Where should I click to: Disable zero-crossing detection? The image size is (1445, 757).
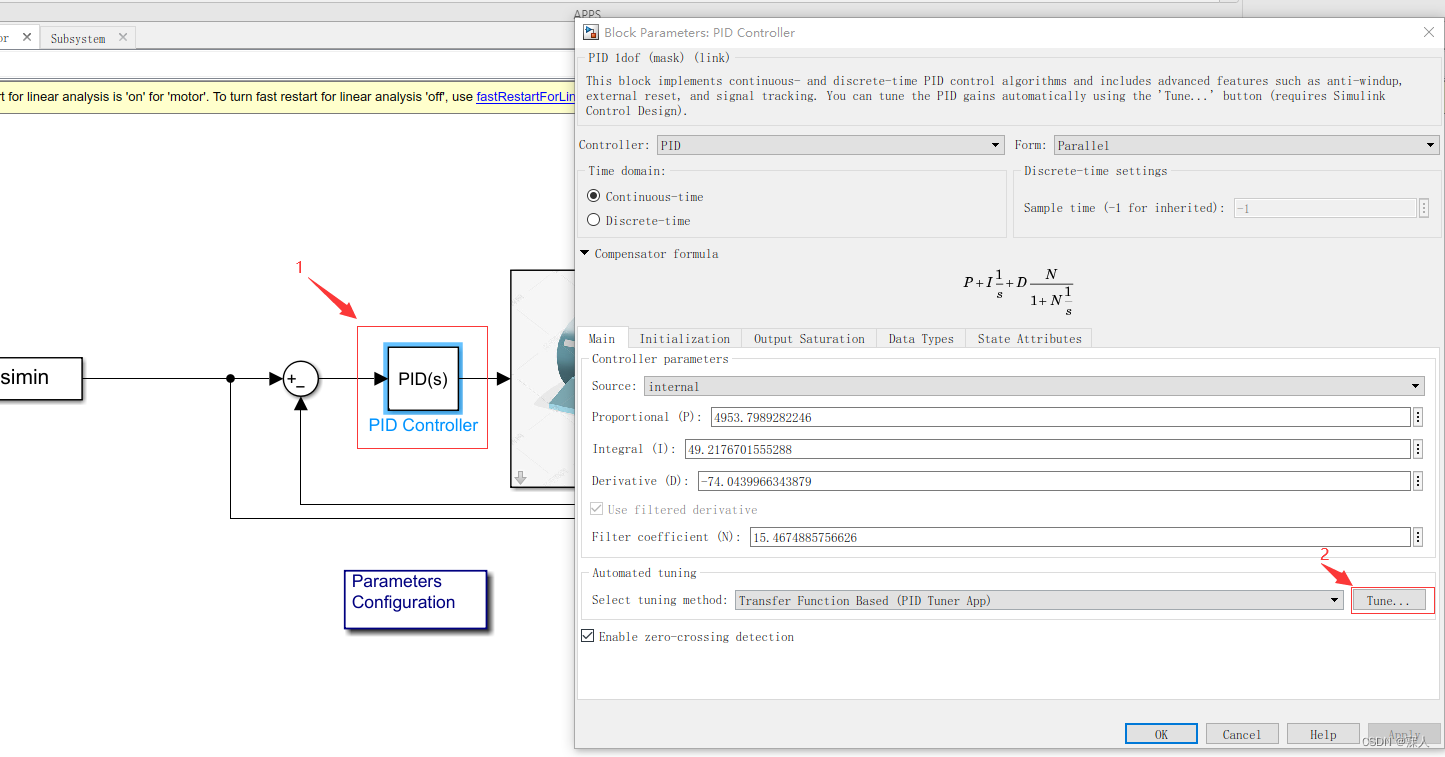(587, 635)
